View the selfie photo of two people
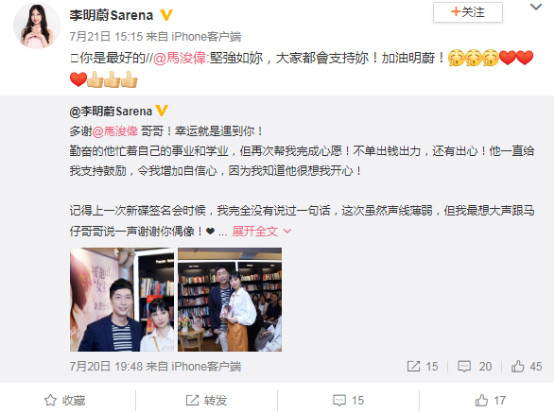Screen dimensions: 554x413 [x=122, y=300]
